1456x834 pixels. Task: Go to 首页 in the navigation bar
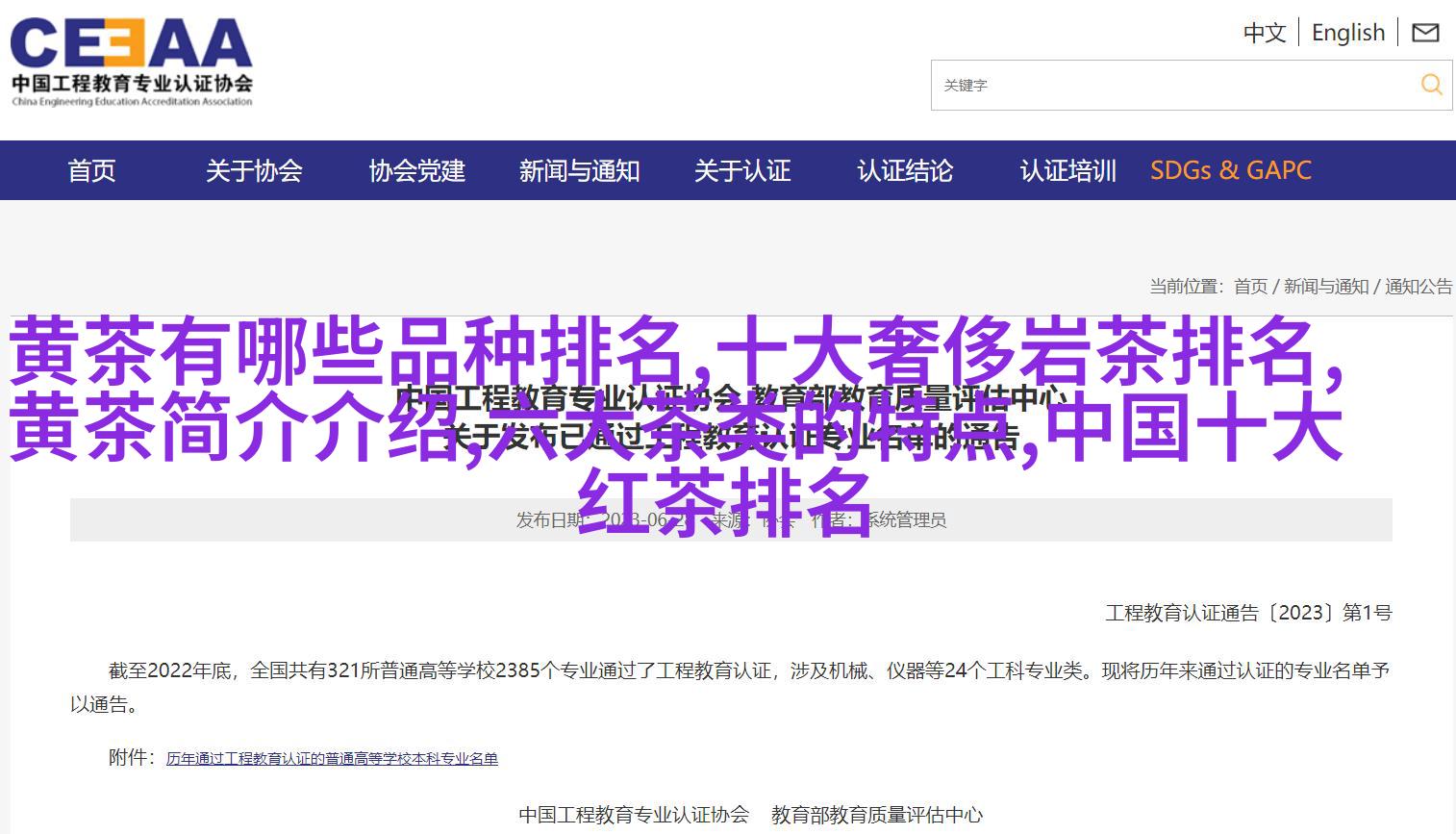[x=91, y=171]
